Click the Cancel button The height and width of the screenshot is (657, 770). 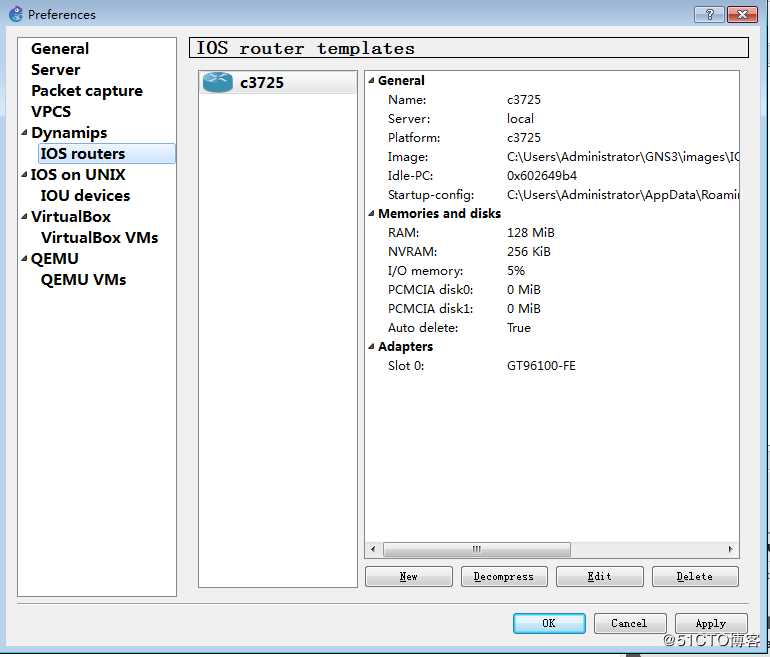(x=630, y=623)
